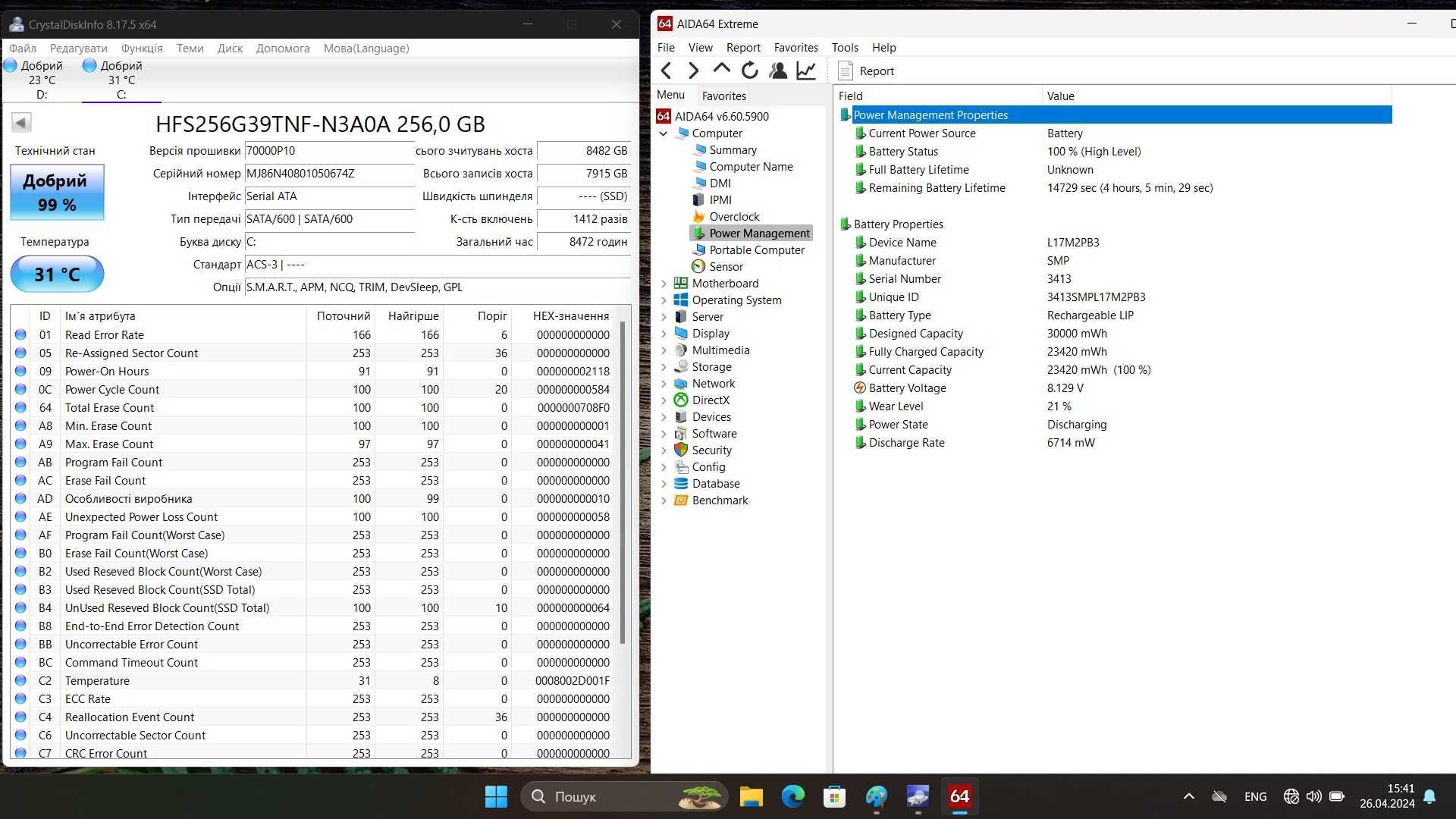Click the AIDA64 back navigation arrow icon
Screen dimensions: 1456x819
(x=666, y=70)
